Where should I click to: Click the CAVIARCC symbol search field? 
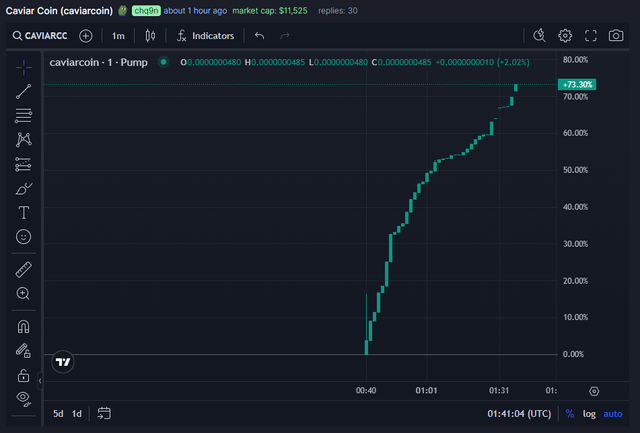pyautogui.click(x=43, y=36)
